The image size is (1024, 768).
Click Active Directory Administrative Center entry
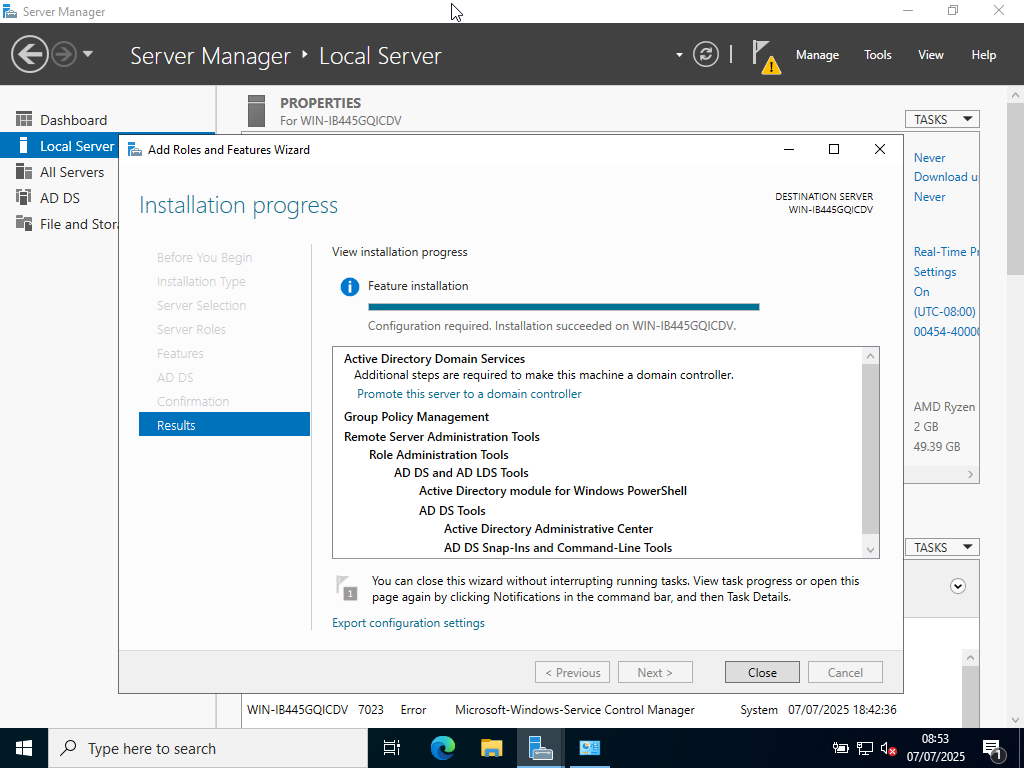tap(548, 529)
